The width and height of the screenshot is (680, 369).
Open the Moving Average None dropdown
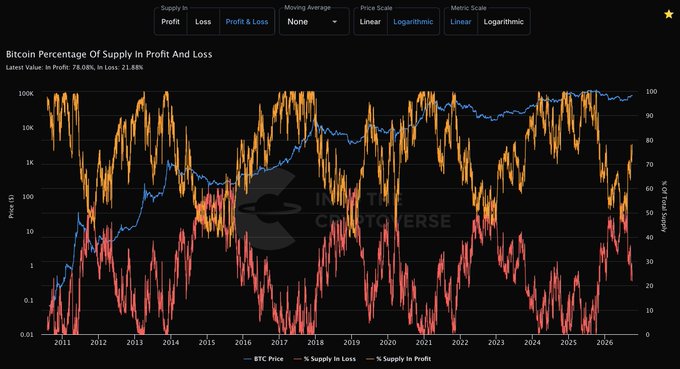click(314, 22)
